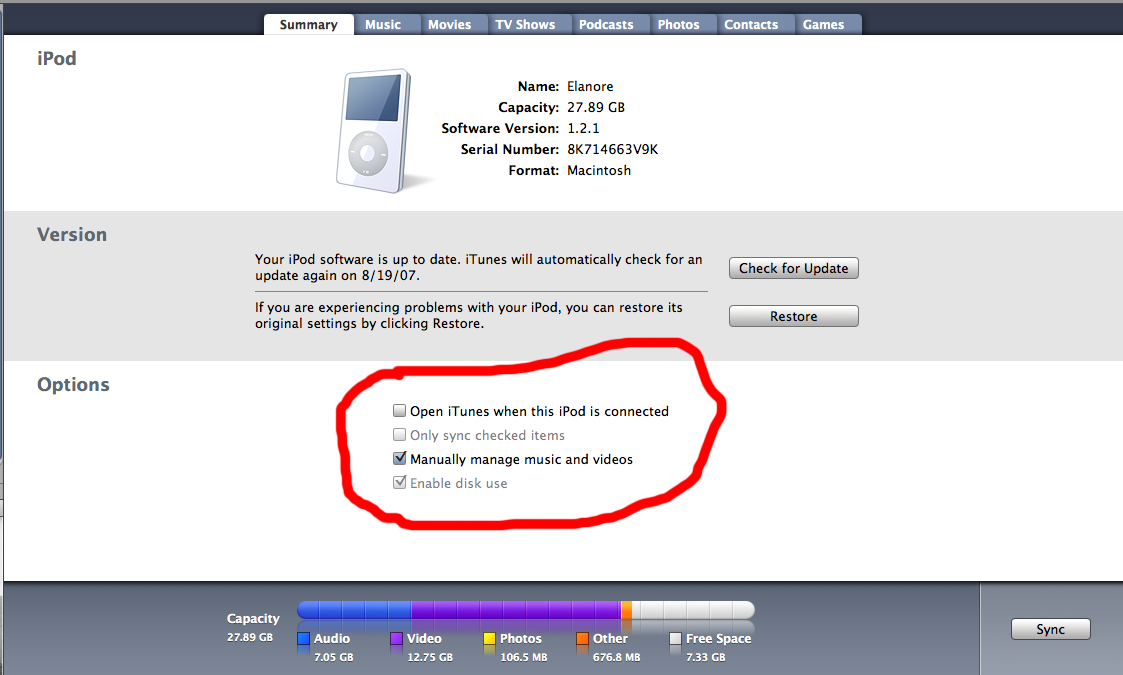Click the yellow Photos legend swatch

coord(490,638)
